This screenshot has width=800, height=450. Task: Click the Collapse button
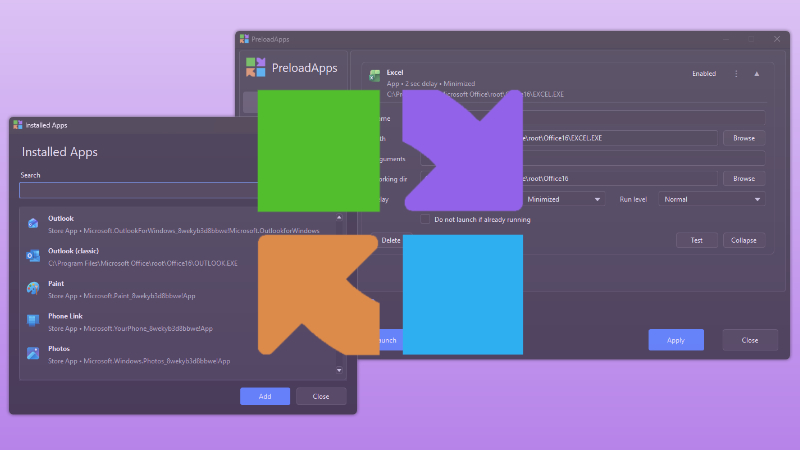coord(744,240)
